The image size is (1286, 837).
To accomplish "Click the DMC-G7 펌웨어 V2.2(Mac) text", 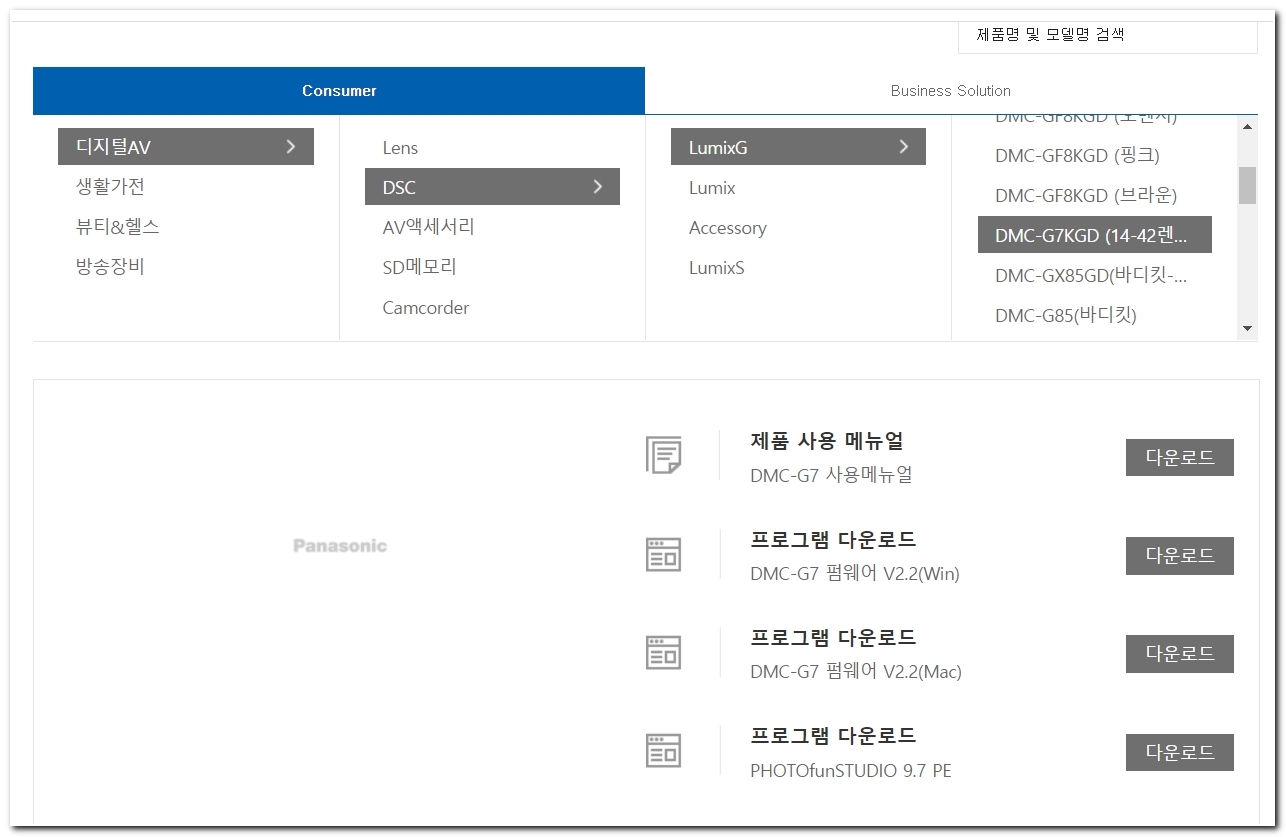I will (x=856, y=672).
